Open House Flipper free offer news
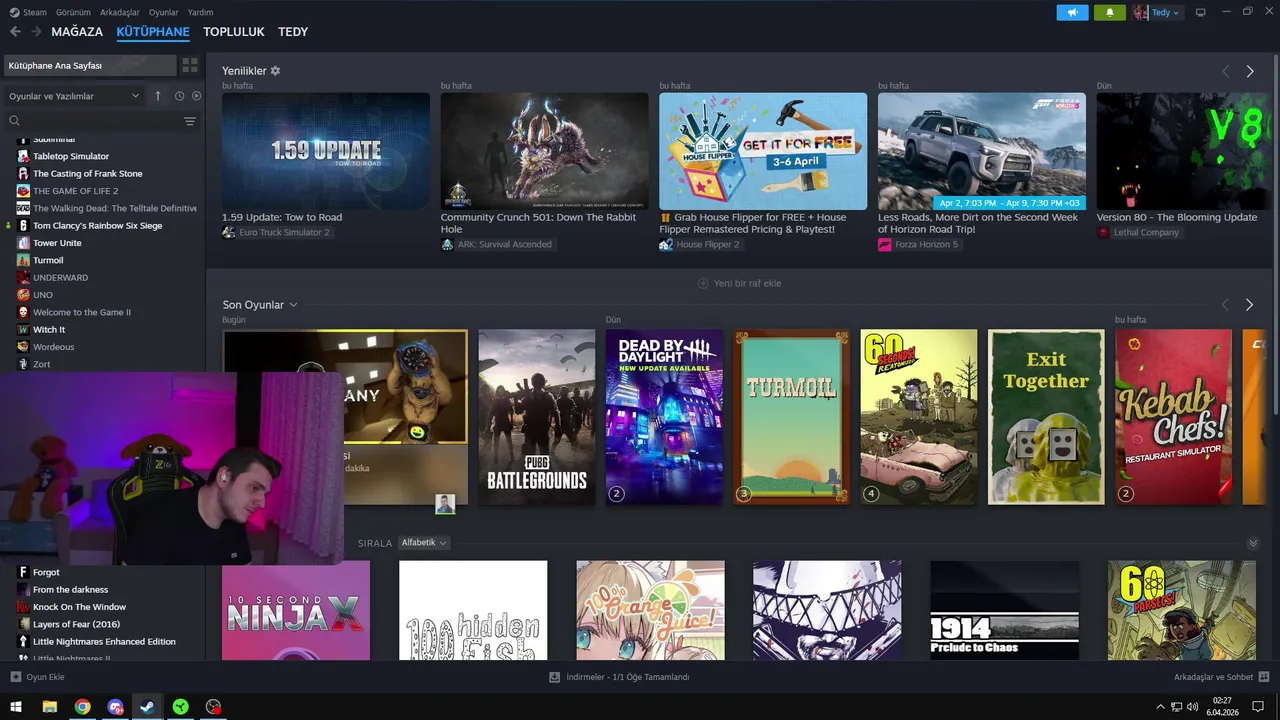This screenshot has width=1280, height=720. tap(763, 151)
